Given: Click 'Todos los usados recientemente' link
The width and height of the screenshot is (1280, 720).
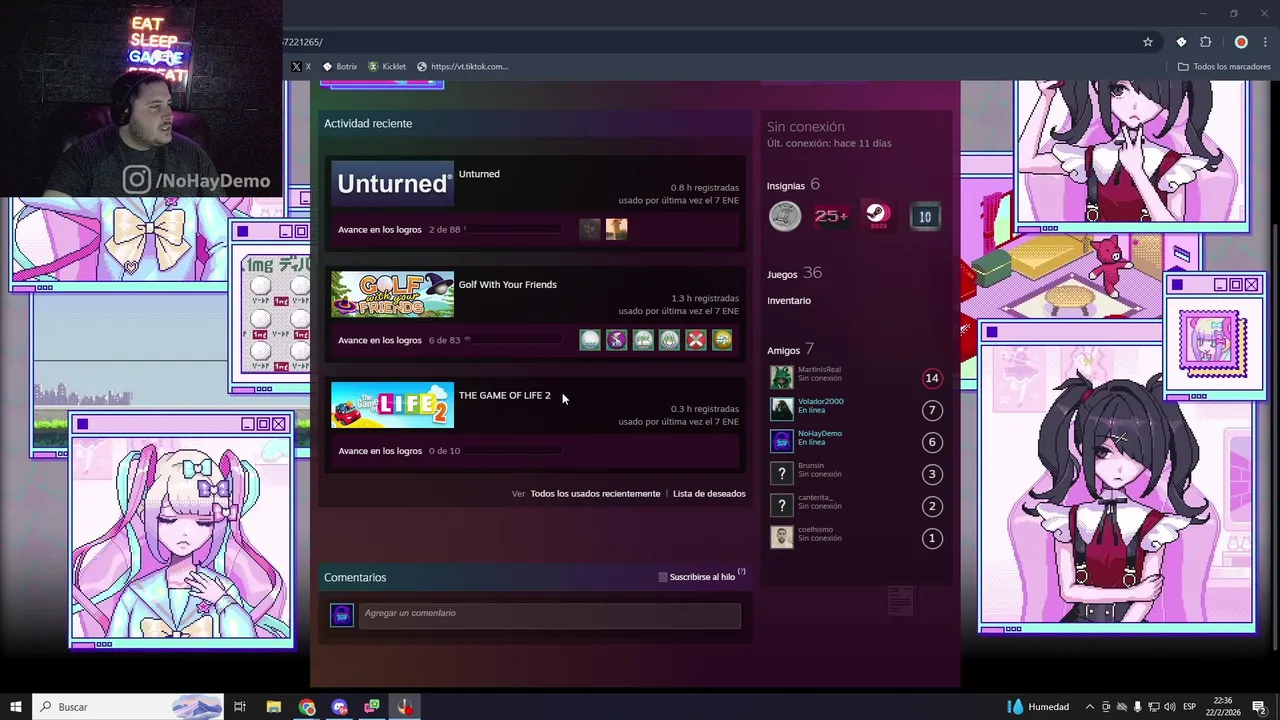Looking at the screenshot, I should click(595, 494).
